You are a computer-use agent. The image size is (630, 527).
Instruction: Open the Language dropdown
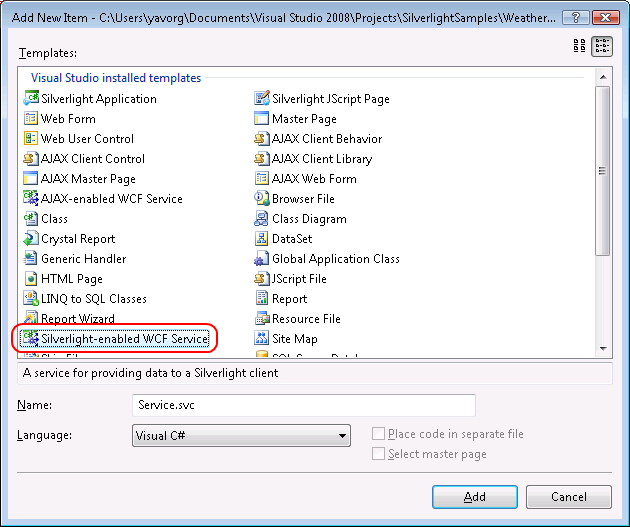[241, 435]
